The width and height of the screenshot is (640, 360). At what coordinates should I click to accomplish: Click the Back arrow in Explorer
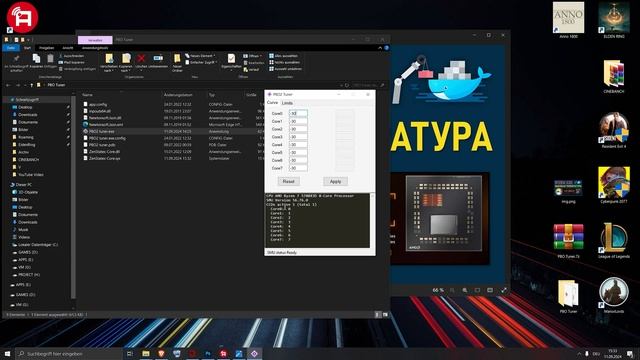8,85
